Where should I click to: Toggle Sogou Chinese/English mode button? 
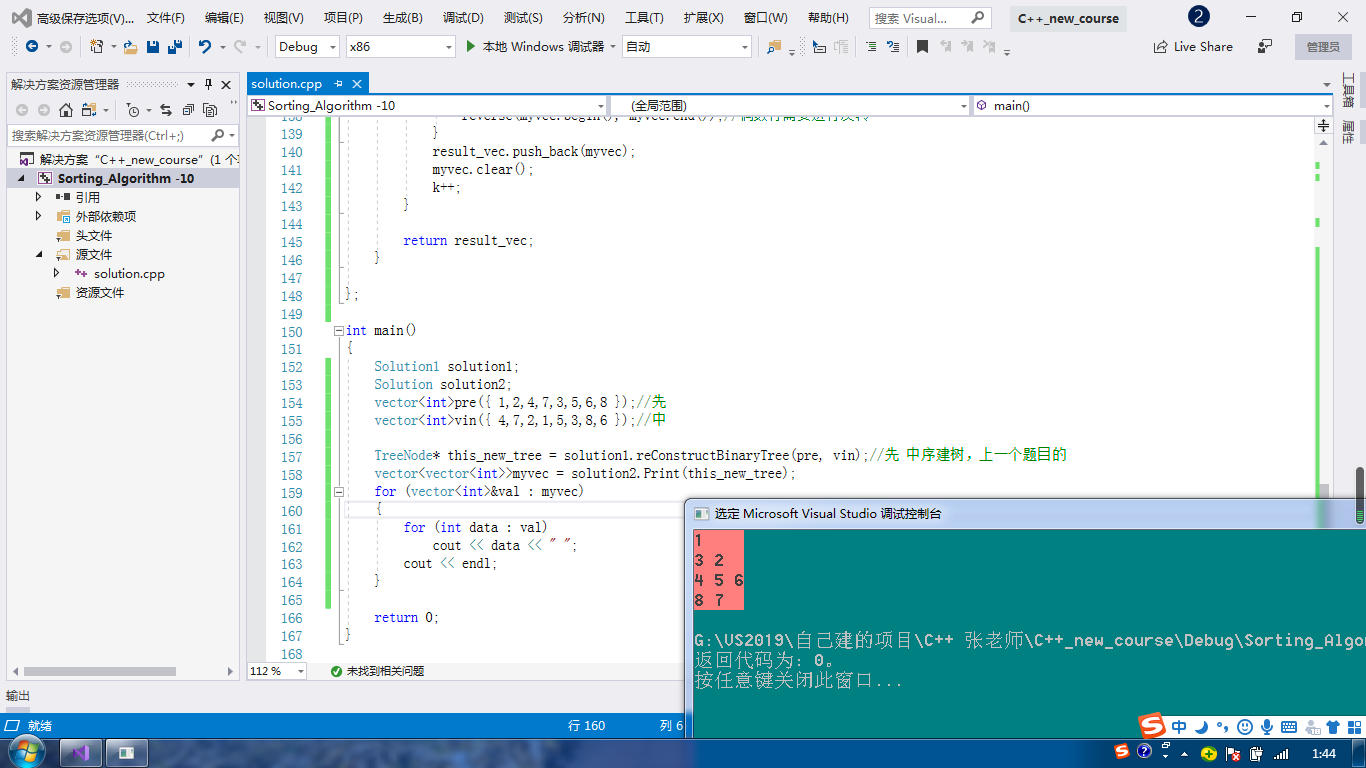pos(1179,727)
